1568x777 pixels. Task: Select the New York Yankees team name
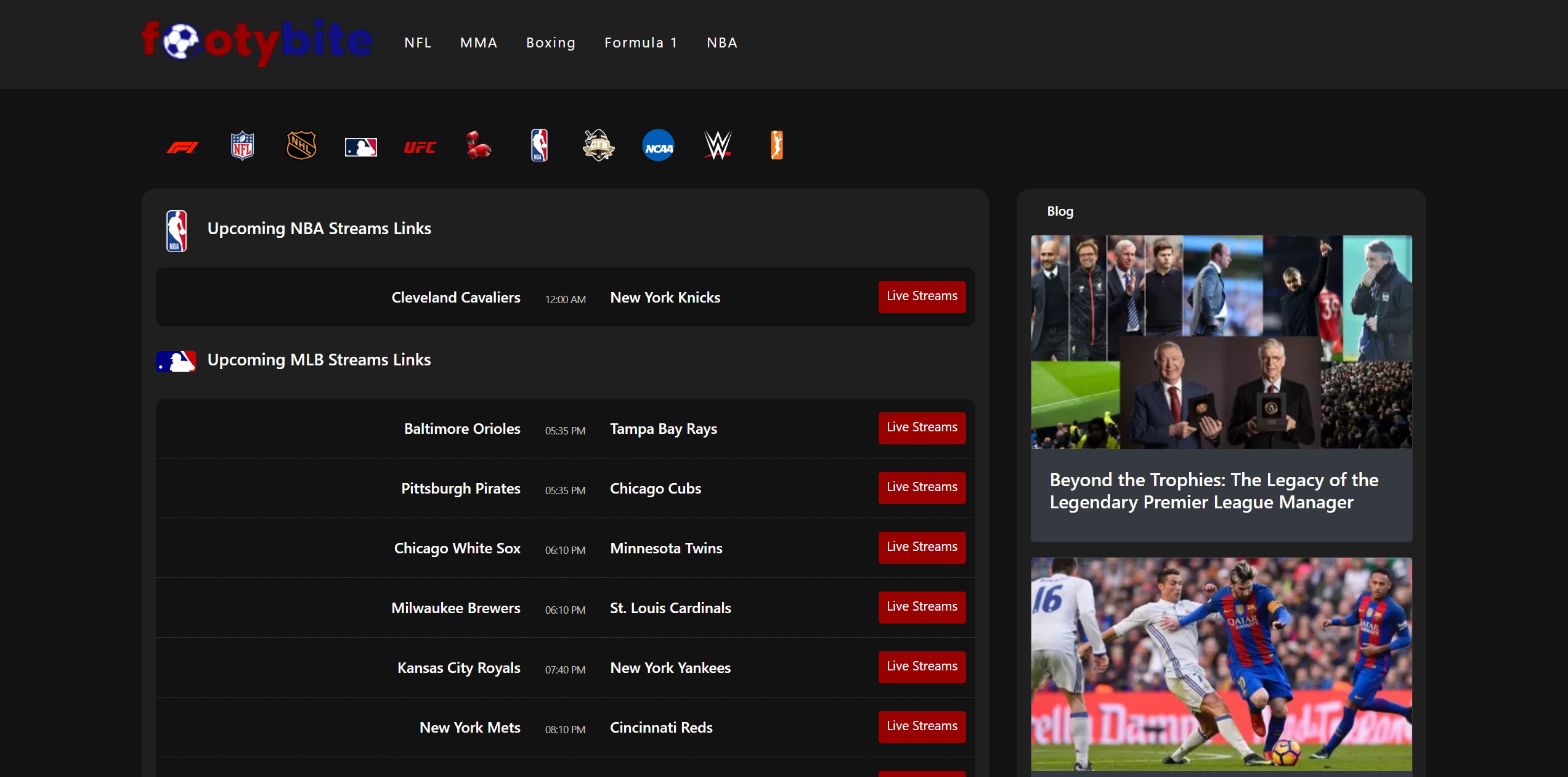(670, 668)
